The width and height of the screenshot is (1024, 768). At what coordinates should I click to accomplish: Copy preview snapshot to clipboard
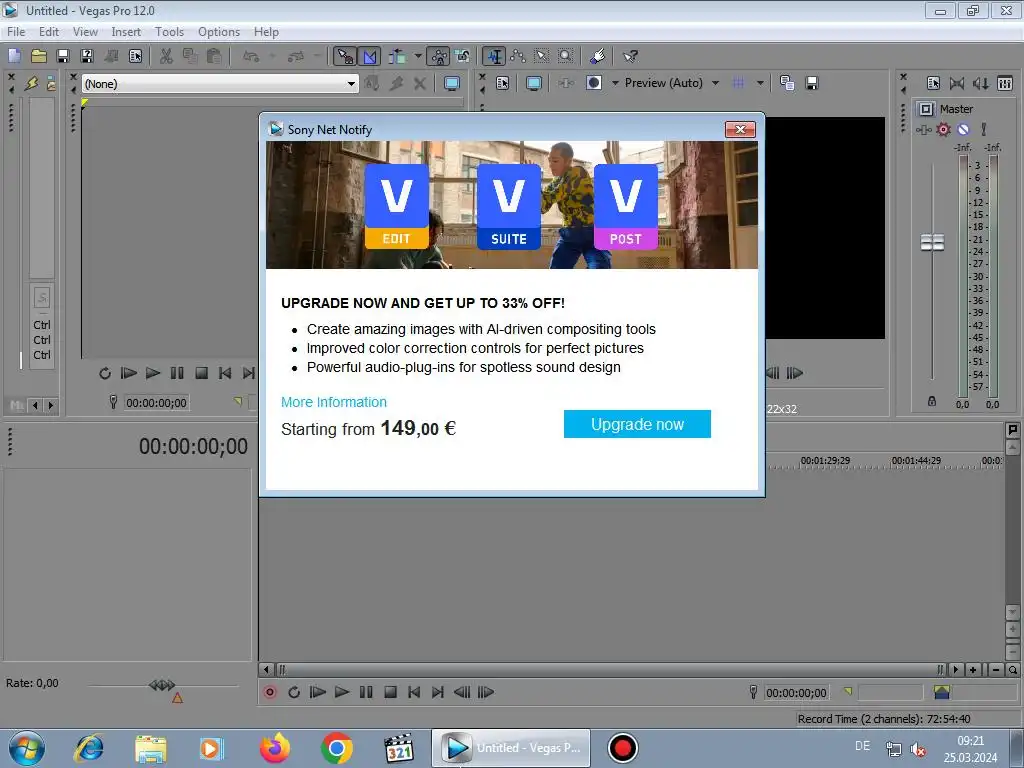[787, 83]
